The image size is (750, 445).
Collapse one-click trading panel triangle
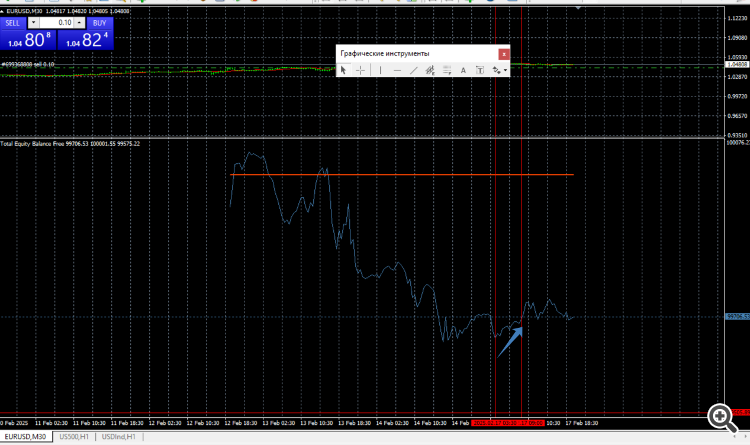2,11
